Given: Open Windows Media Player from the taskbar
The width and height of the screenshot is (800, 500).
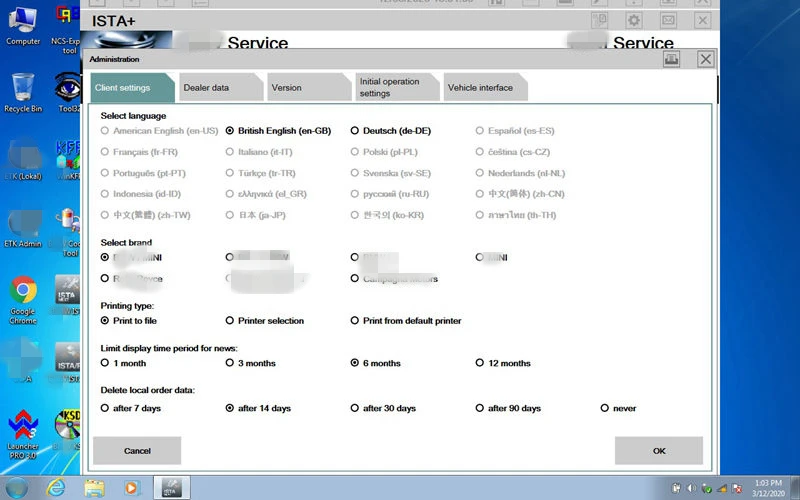Looking at the screenshot, I should click(132, 488).
